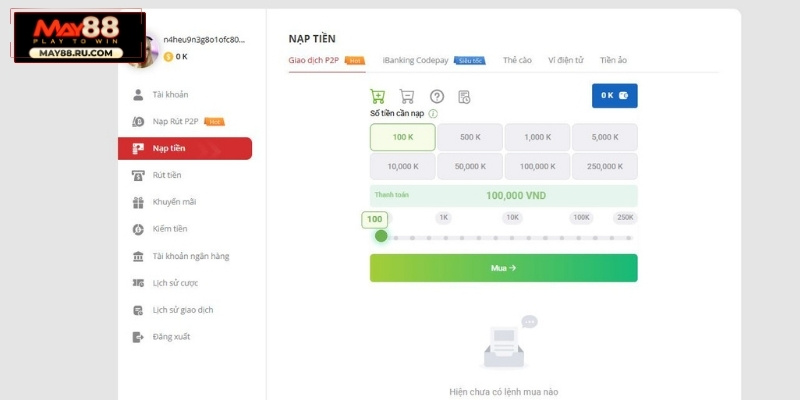Click the 10K slider marker

(x=512, y=218)
